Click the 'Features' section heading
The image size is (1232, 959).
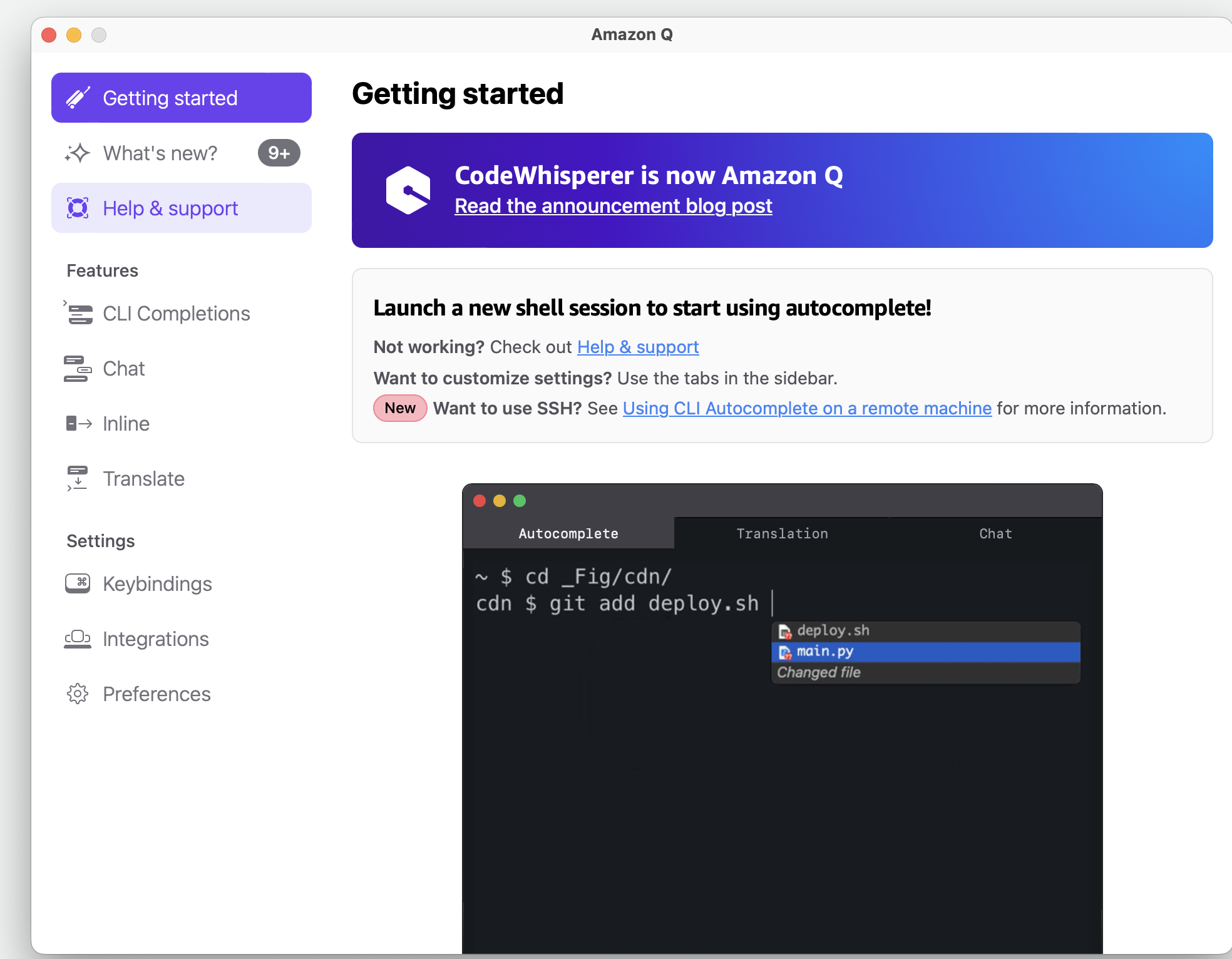tap(102, 270)
